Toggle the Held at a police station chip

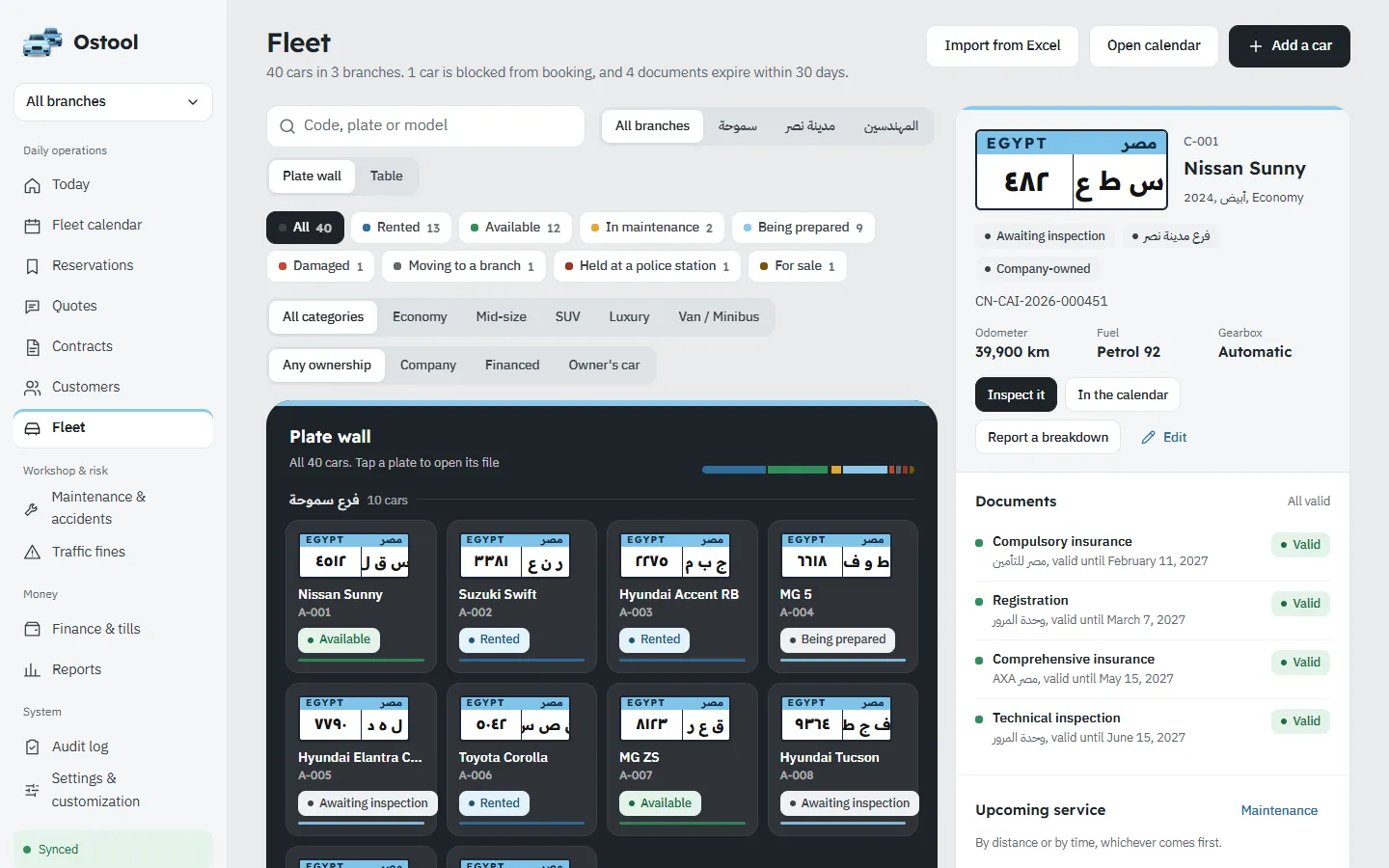(647, 266)
